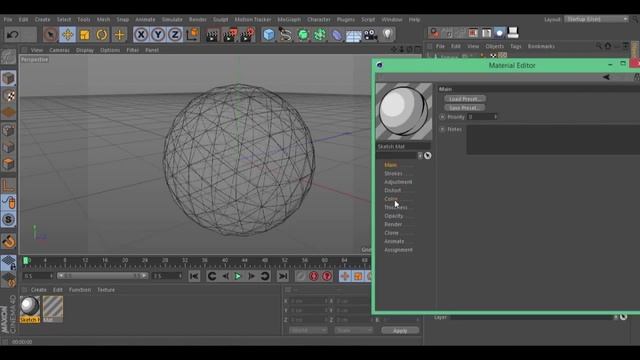Add a Light object
The width and height of the screenshot is (640, 360).
(x=387, y=35)
